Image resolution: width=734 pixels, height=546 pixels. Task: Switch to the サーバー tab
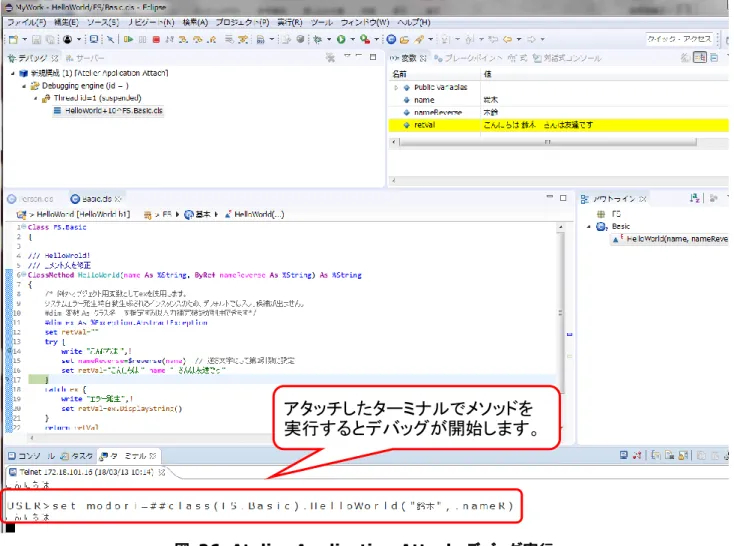click(85, 58)
